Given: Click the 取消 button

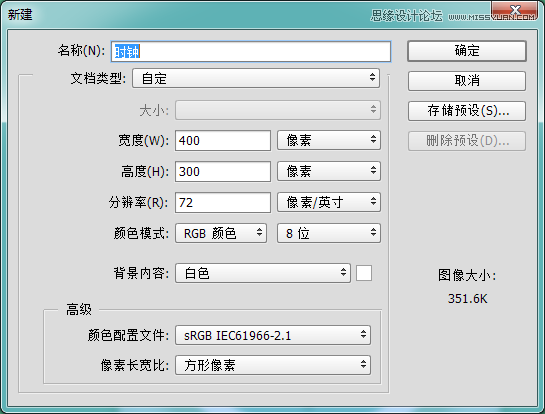Looking at the screenshot, I should (x=467, y=81).
